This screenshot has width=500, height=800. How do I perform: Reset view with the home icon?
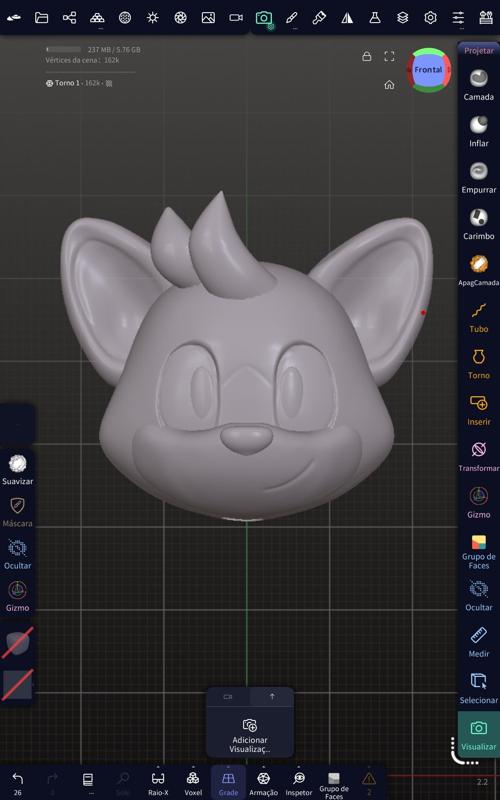tap(389, 85)
